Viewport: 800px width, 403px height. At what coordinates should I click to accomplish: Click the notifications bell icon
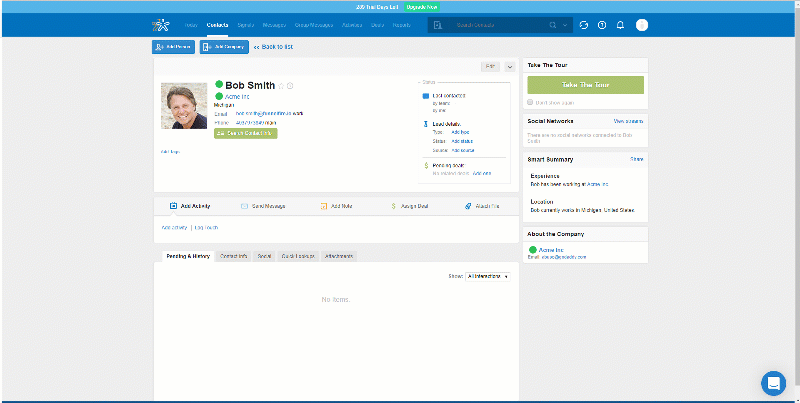(x=620, y=25)
